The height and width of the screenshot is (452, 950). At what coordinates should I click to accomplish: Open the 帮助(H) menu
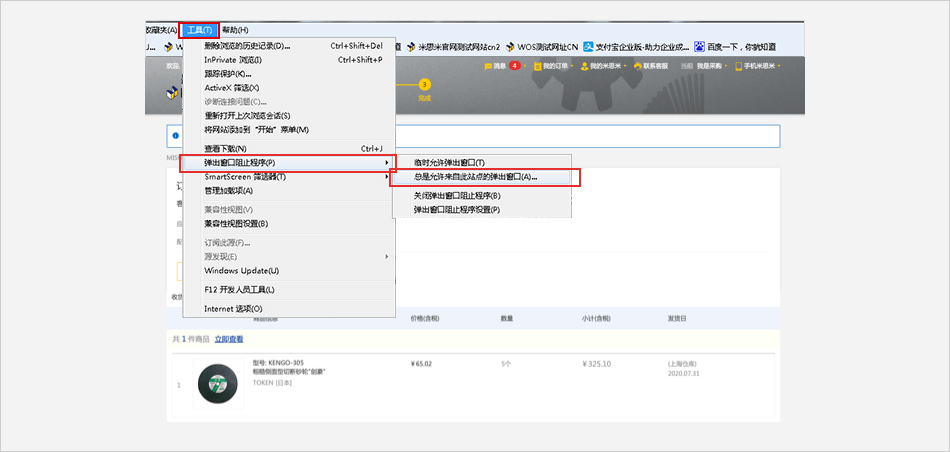point(236,30)
